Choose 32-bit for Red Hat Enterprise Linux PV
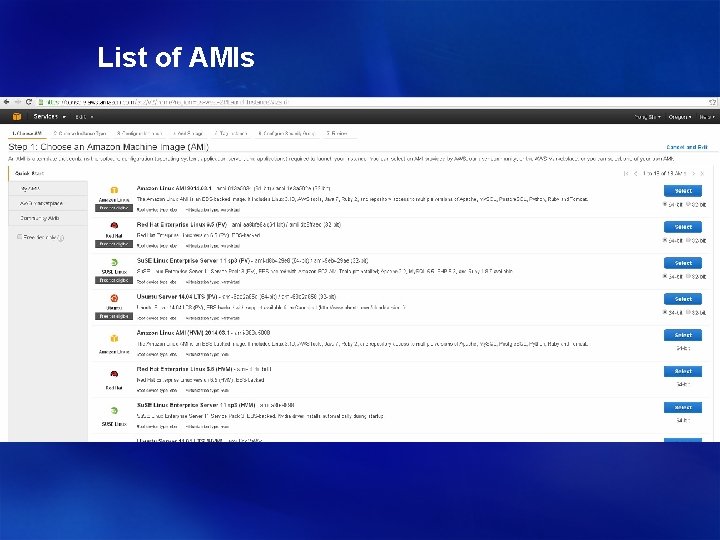Image resolution: width=720 pixels, height=540 pixels. (x=688, y=240)
